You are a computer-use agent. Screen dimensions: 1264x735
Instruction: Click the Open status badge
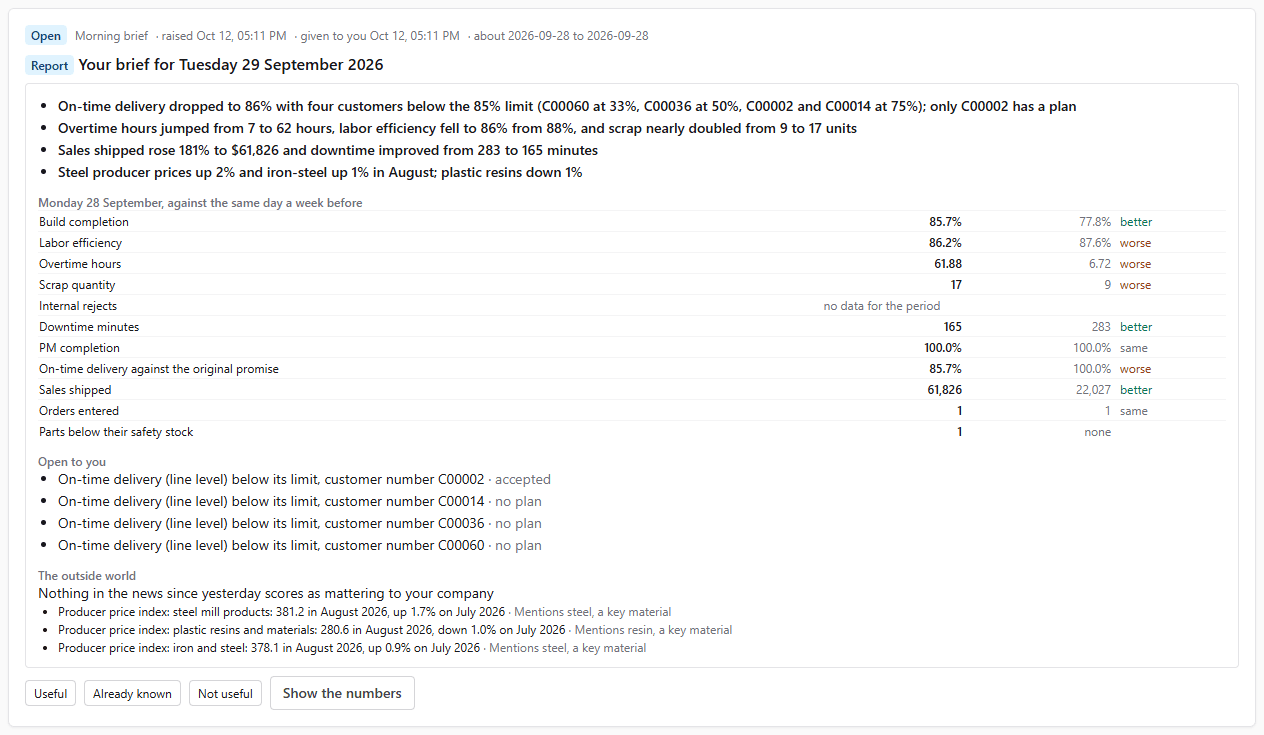[46, 36]
